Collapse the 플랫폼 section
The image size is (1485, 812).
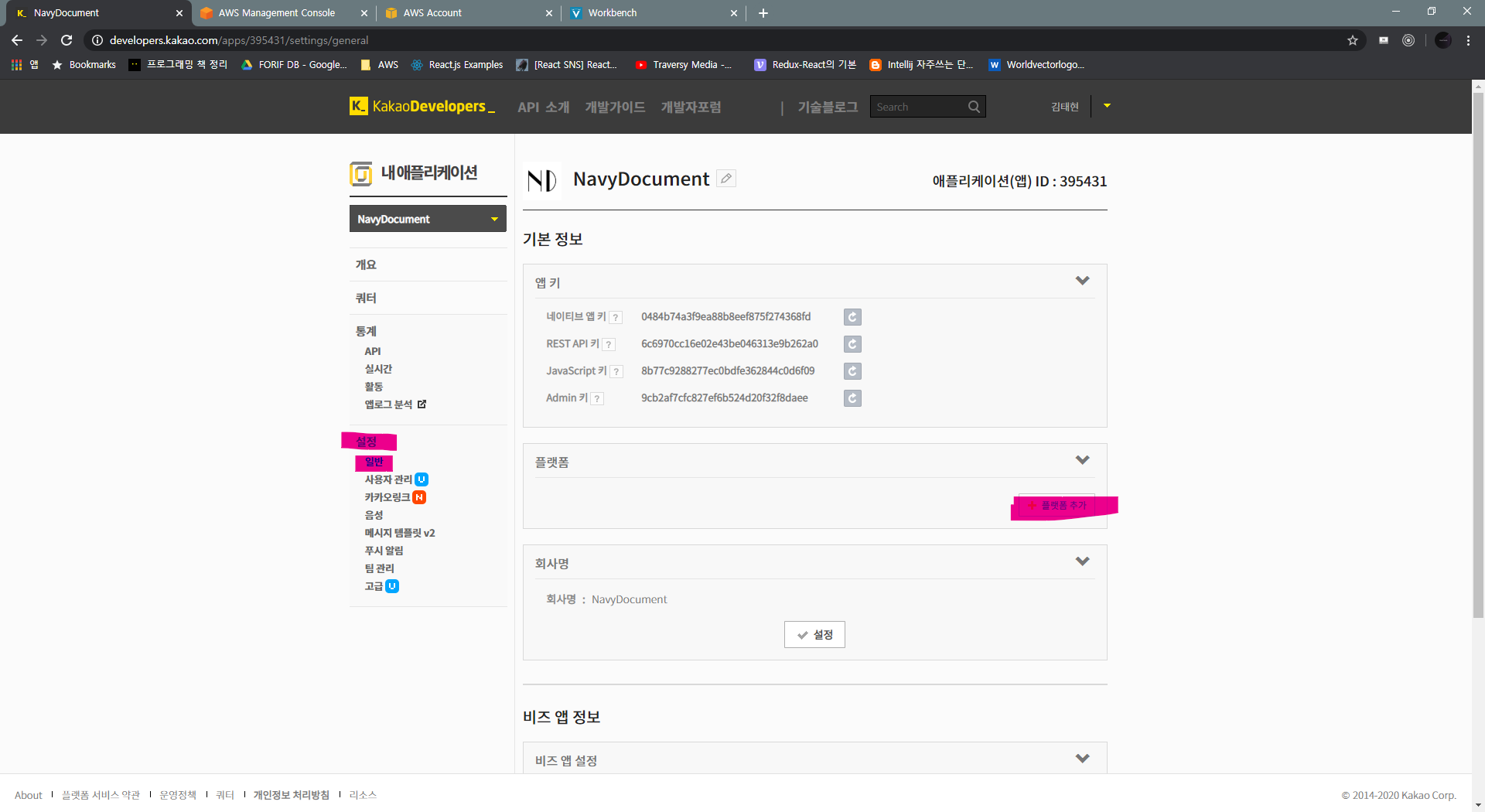coord(1082,460)
